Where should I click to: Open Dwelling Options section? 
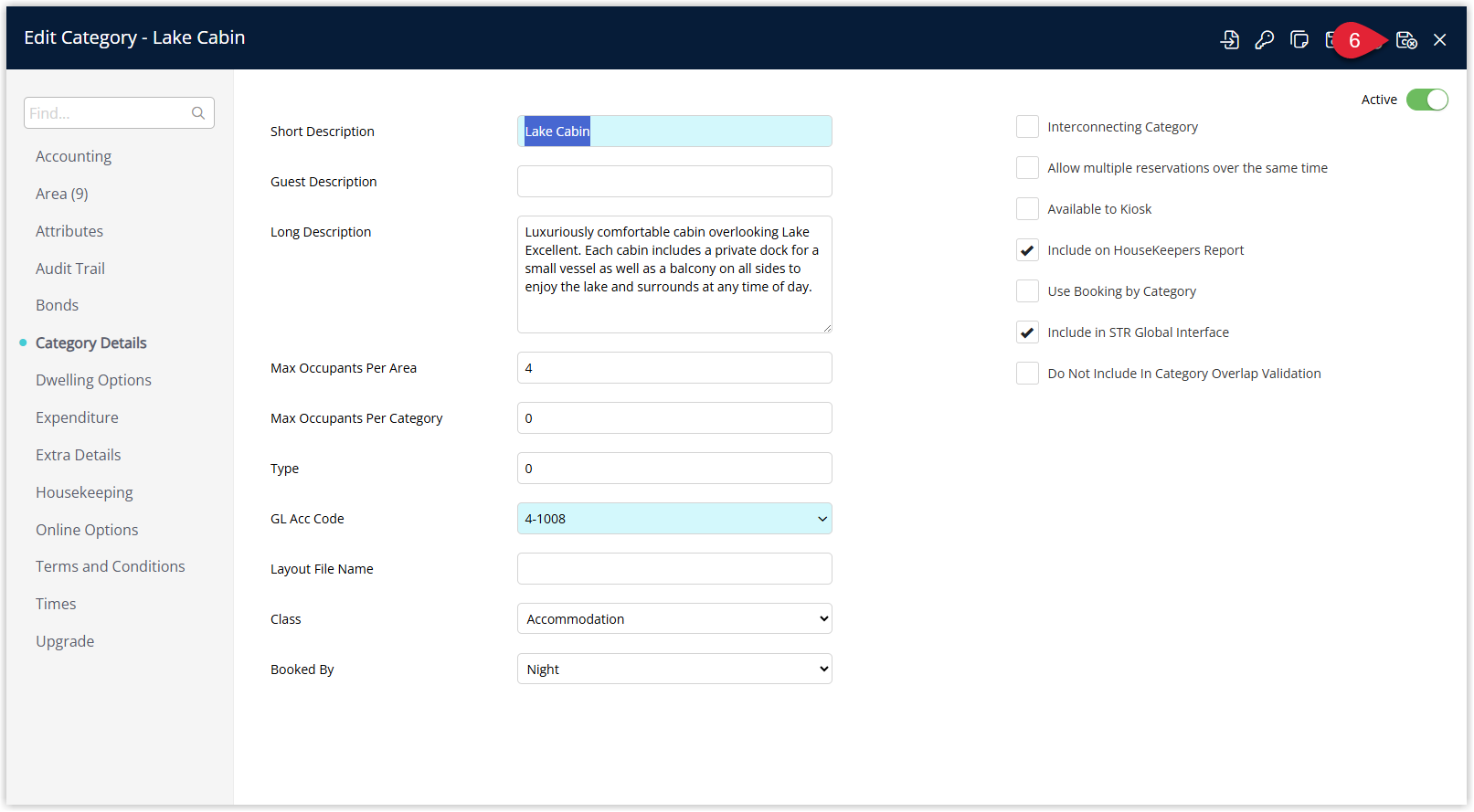point(93,380)
